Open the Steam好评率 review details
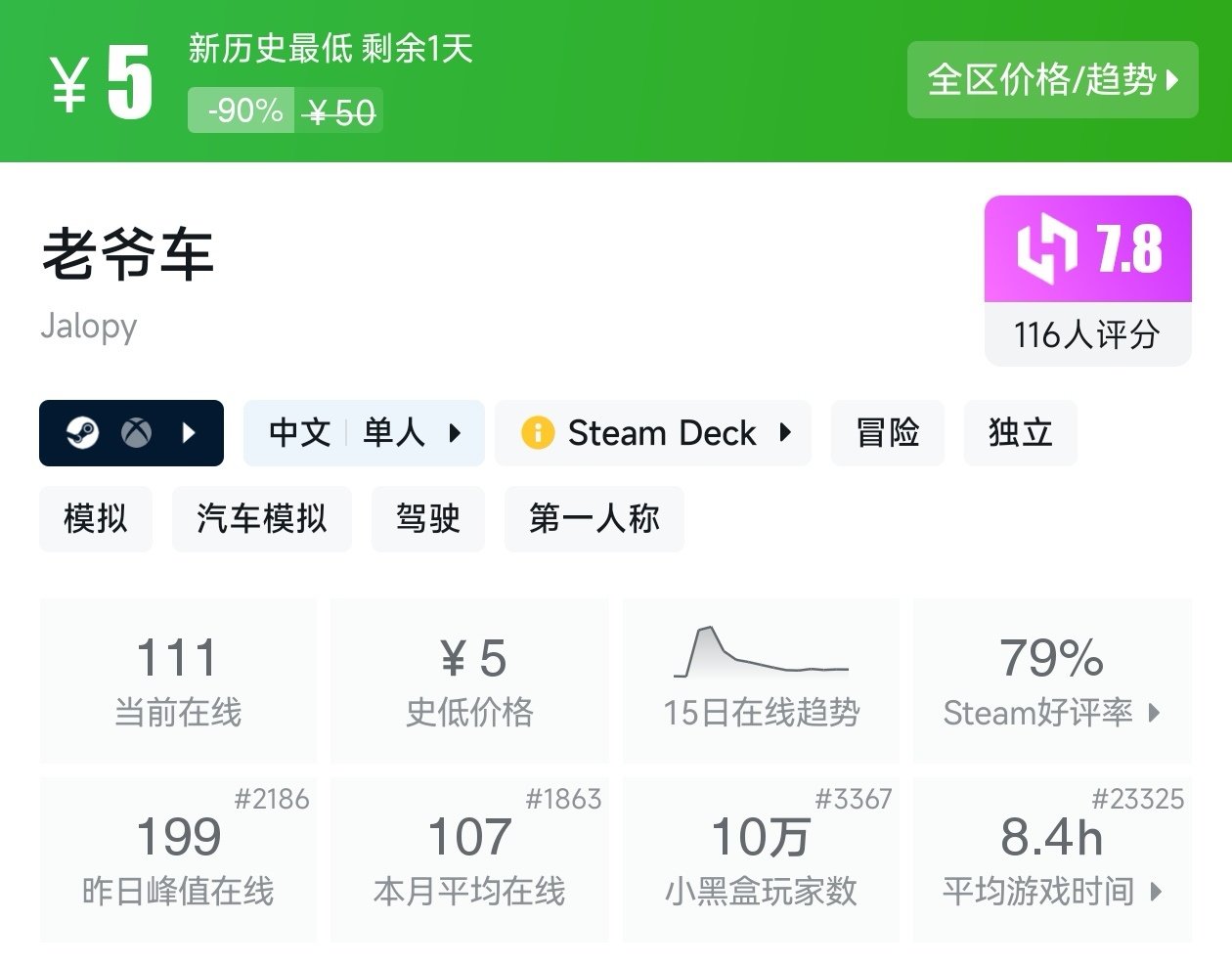The width and height of the screenshot is (1232, 965). tap(1155, 713)
